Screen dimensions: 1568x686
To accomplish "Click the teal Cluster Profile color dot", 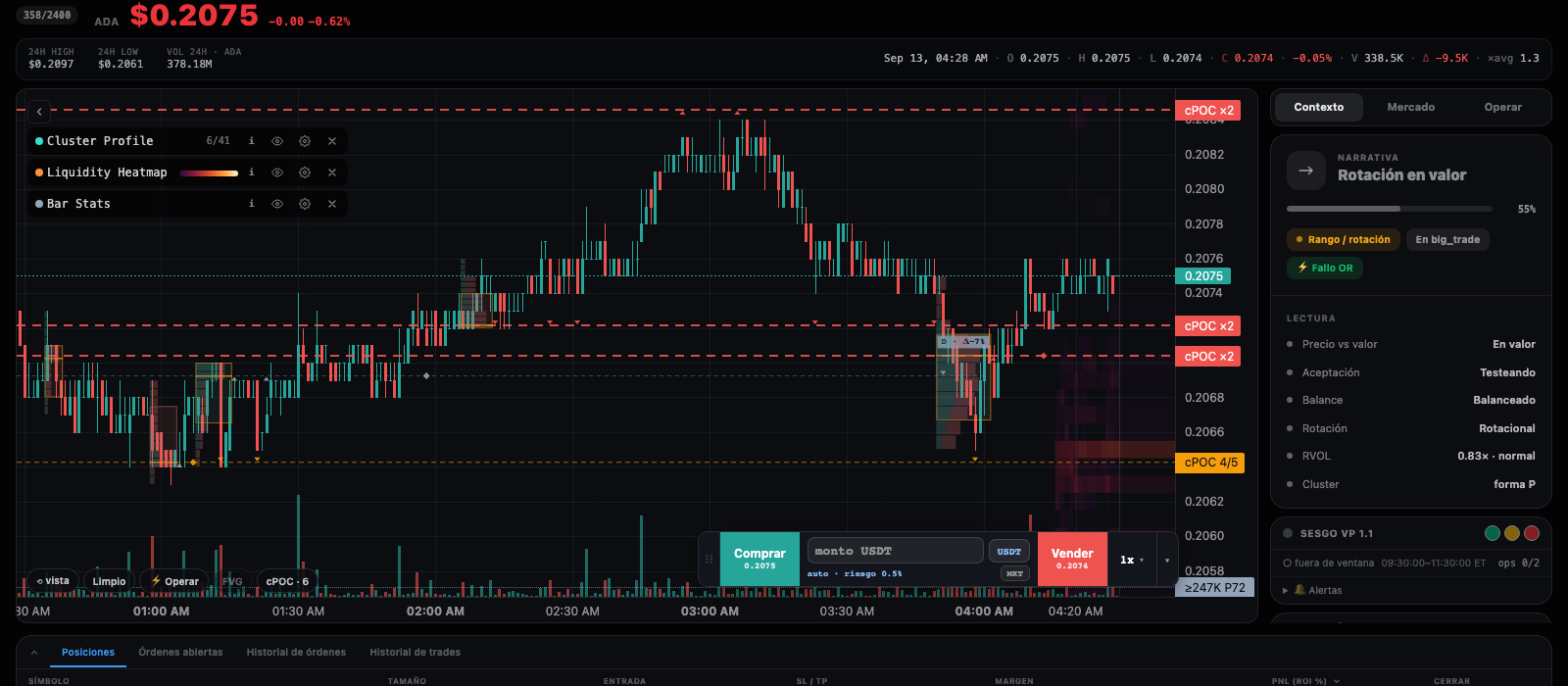I will 39,141.
